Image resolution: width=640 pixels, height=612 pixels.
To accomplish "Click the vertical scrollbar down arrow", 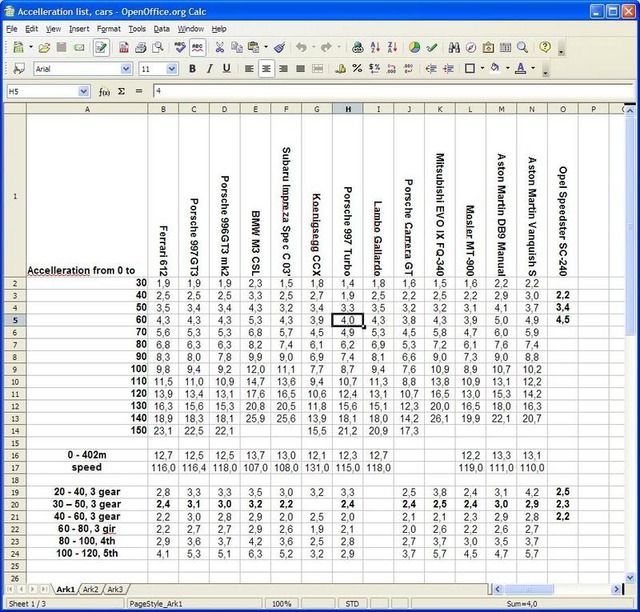I will [x=630, y=578].
